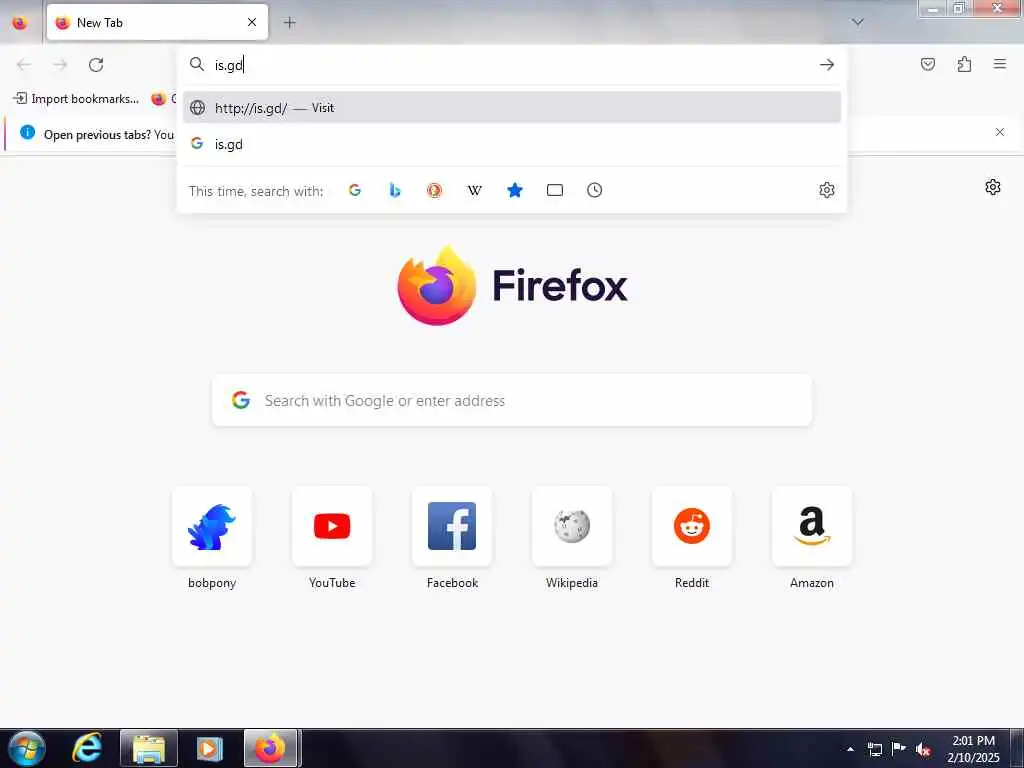
Task: Click Import bookmarks in bookmarks toolbar
Action: [x=76, y=99]
